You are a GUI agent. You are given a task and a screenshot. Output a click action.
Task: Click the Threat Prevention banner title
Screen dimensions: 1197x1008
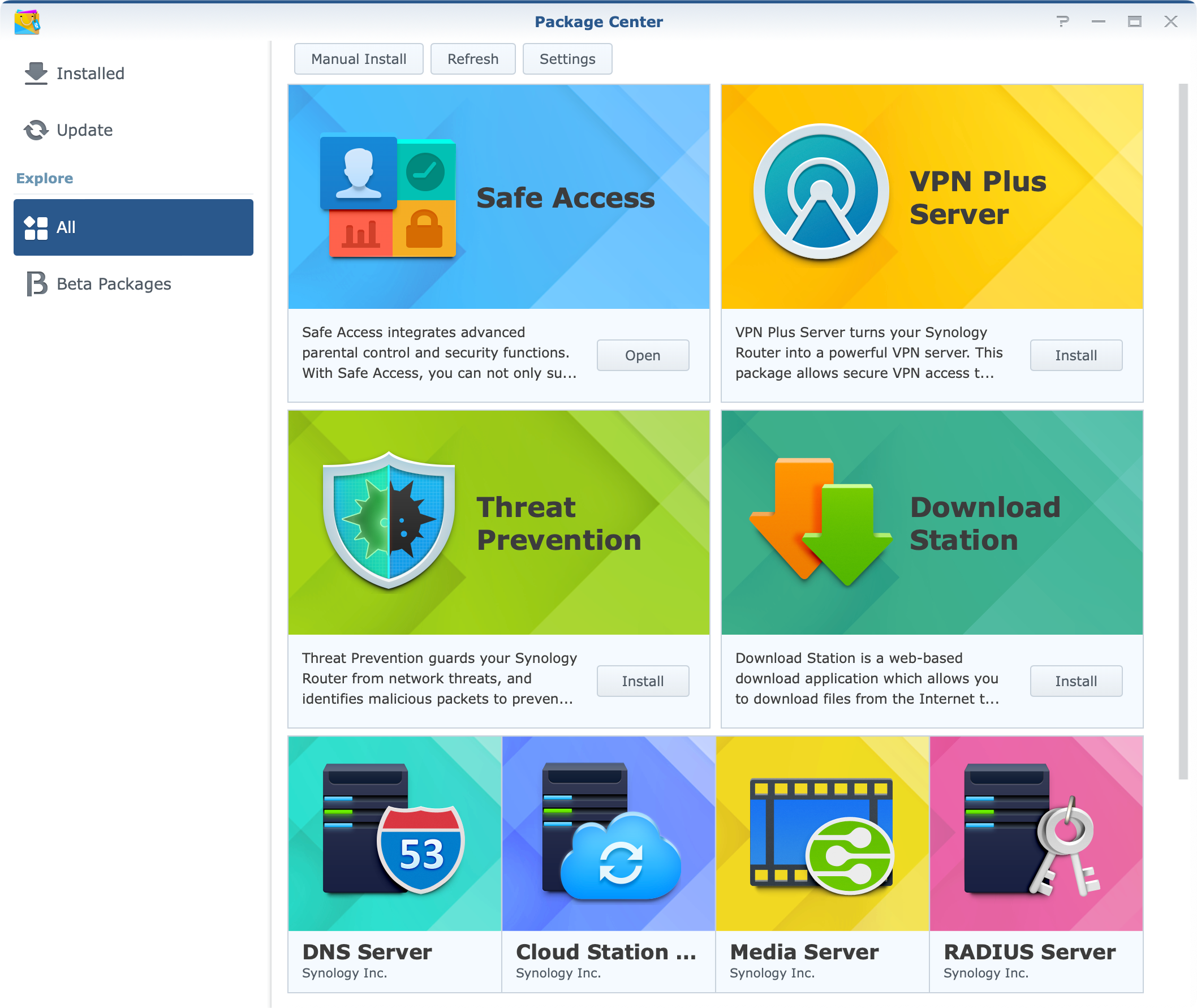(559, 523)
